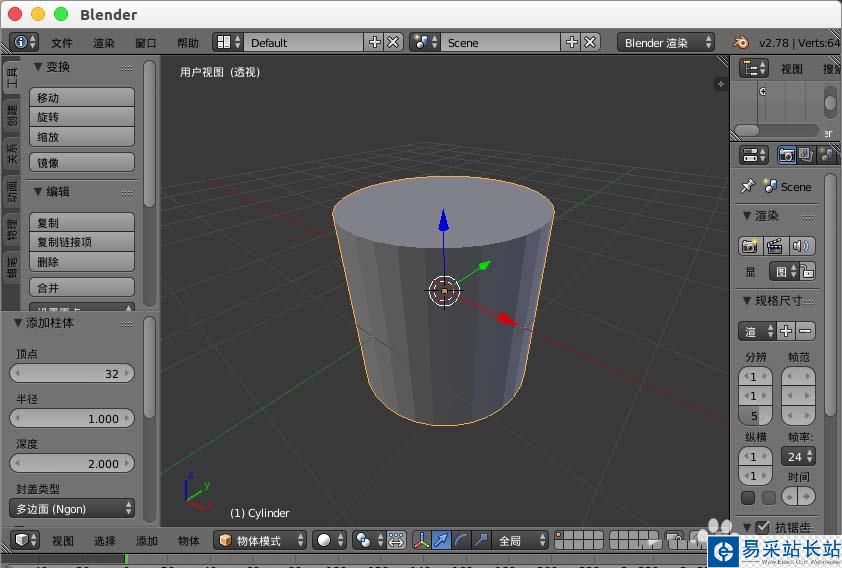
Task: Open the 3D View editor type selector
Action: [24, 540]
